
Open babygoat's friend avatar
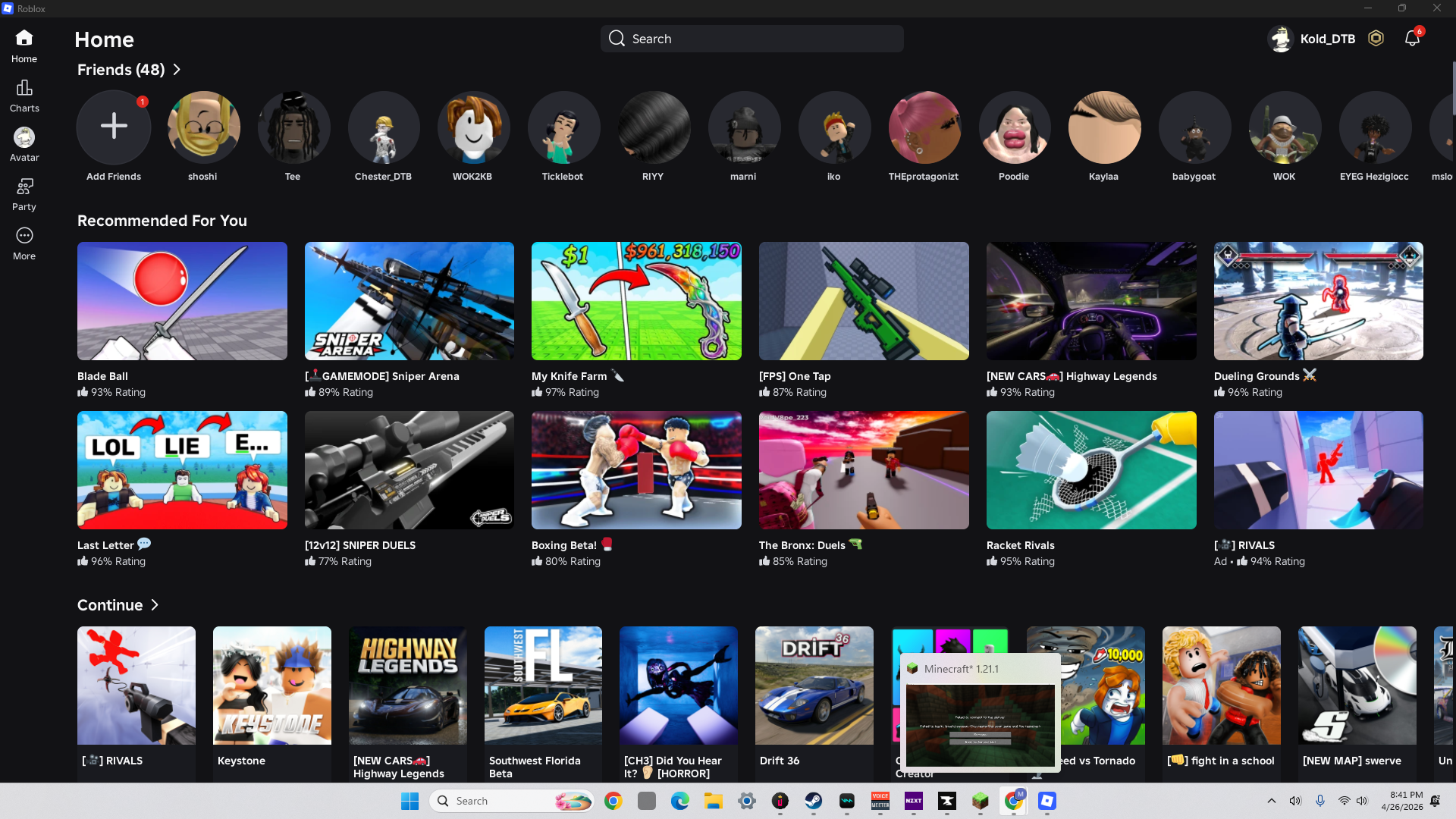pyautogui.click(x=1194, y=127)
